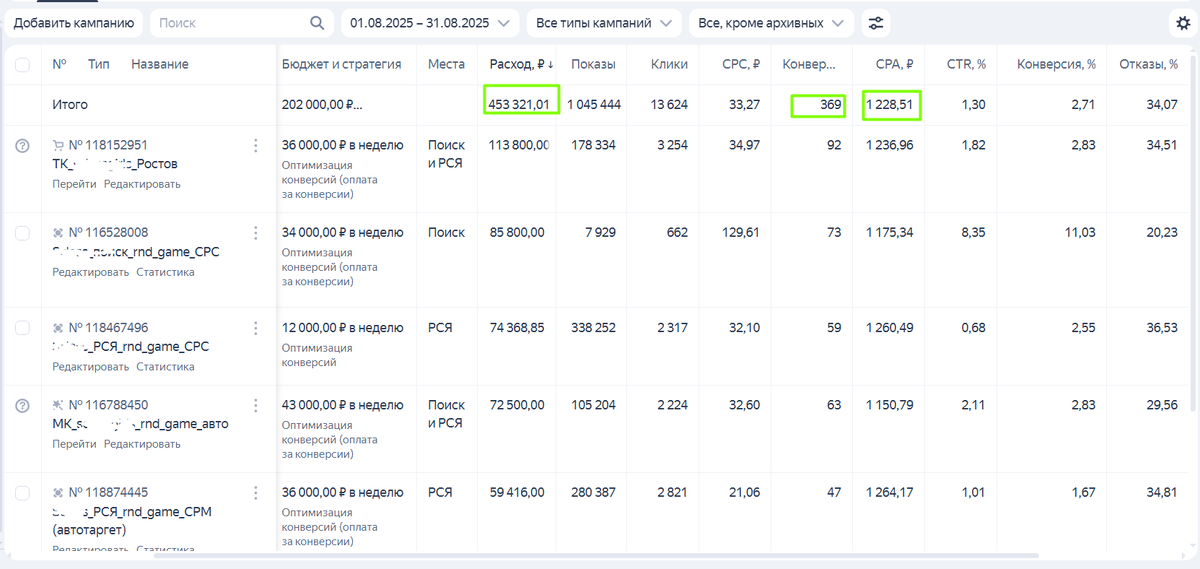Click the total CPA value 1 228,51
Image resolution: width=1200 pixels, height=569 pixels.
click(x=891, y=104)
